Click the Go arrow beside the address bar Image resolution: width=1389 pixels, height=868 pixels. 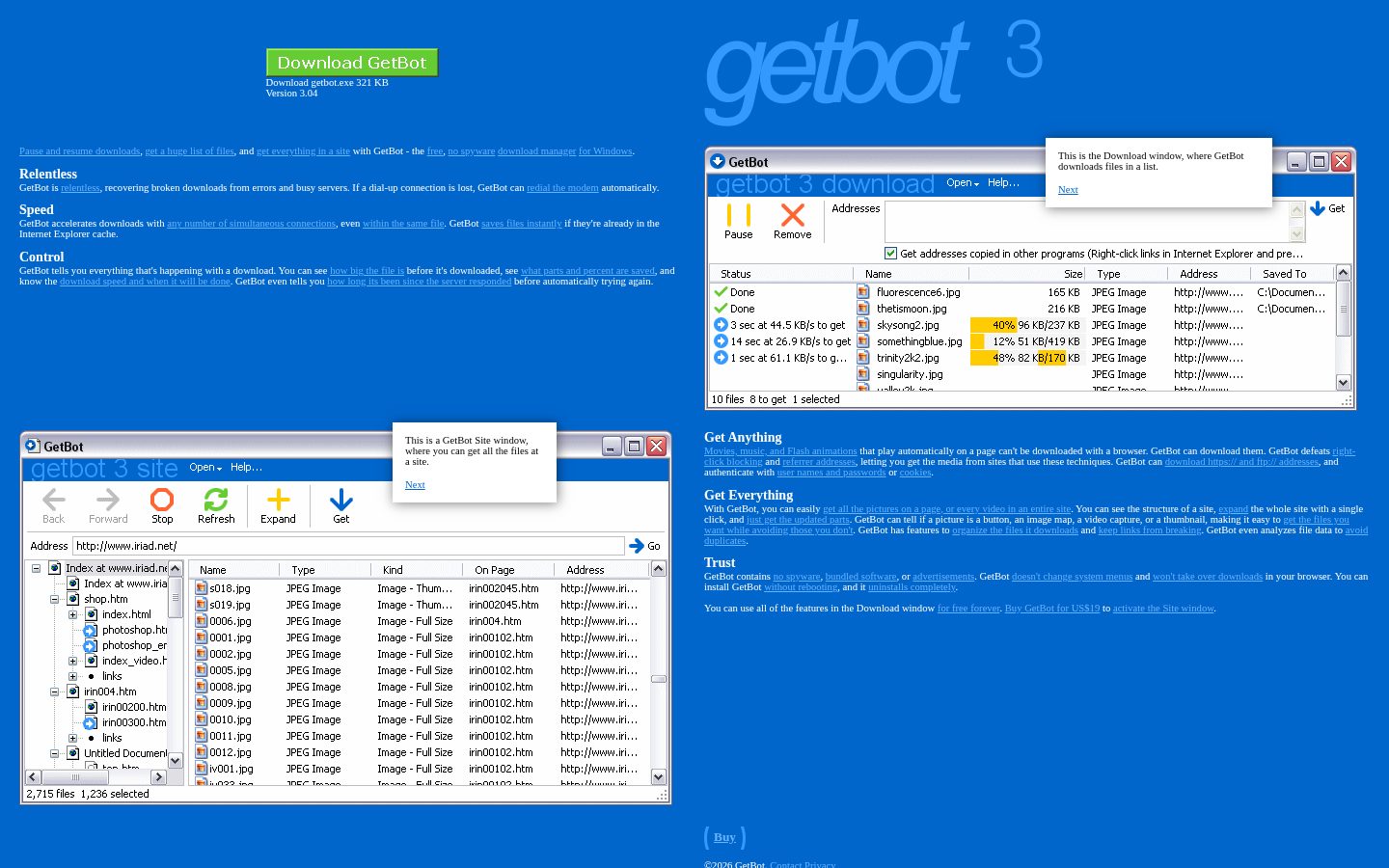tap(637, 546)
